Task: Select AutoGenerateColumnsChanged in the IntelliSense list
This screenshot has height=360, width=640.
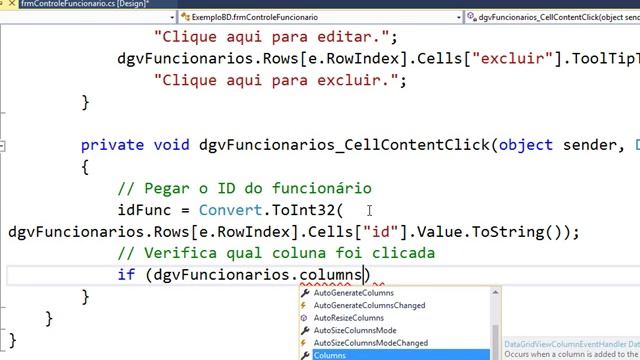Action: [x=369, y=305]
